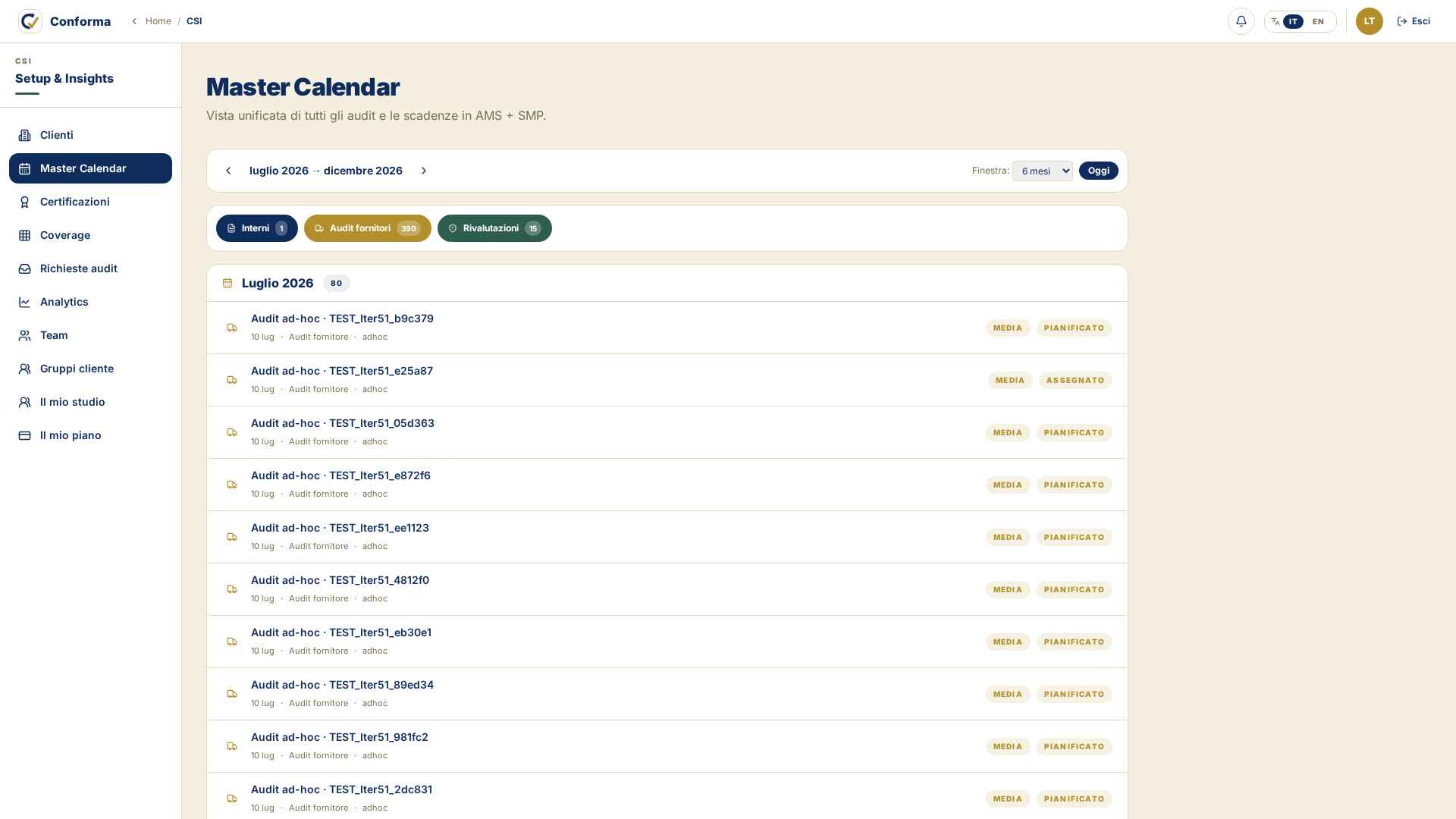Open the LT user avatar

click(1370, 21)
